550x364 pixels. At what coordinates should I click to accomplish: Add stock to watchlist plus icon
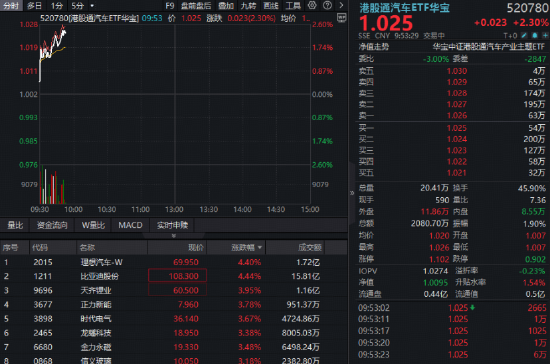pyautogui.click(x=545, y=35)
